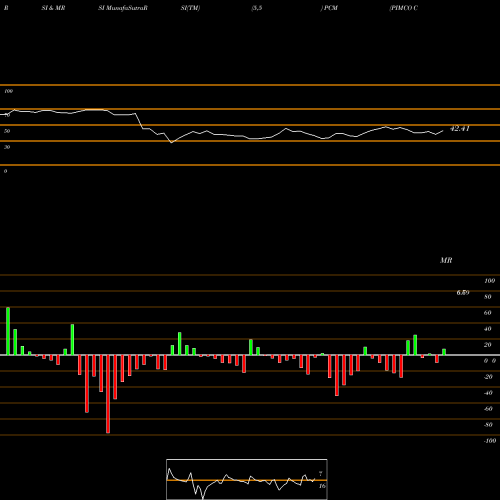Screen dimensions: 500x500
Task: Click the 40 label on the MR axis
Action: (x=488, y=329)
